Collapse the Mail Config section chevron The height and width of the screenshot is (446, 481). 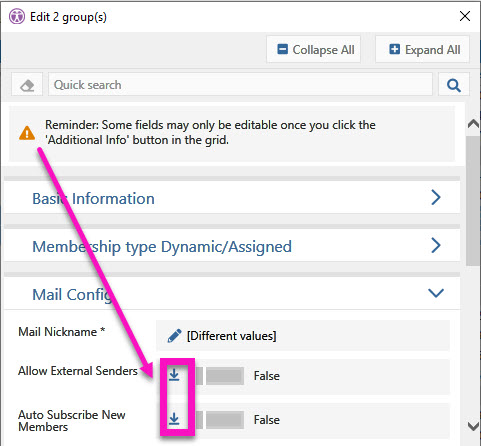(436, 293)
